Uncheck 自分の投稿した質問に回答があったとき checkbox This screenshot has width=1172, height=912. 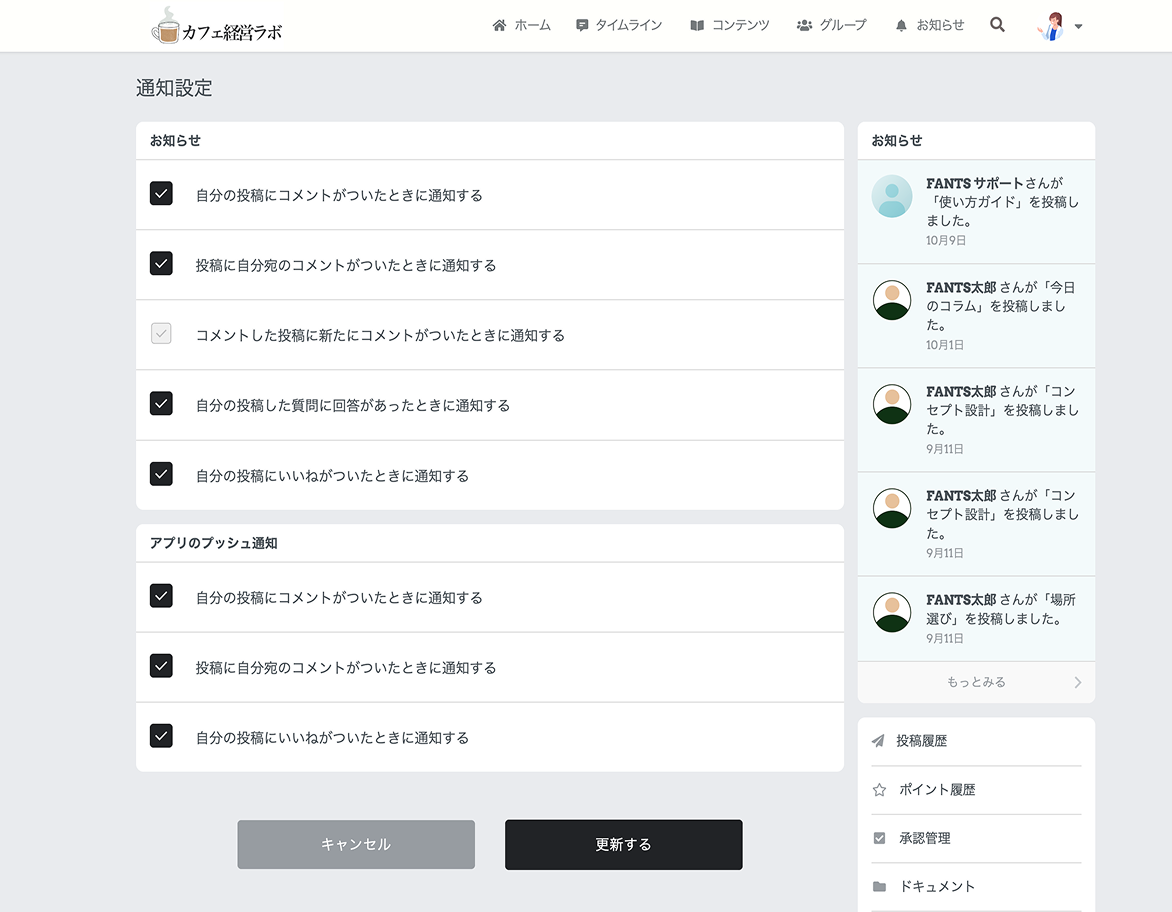click(161, 404)
